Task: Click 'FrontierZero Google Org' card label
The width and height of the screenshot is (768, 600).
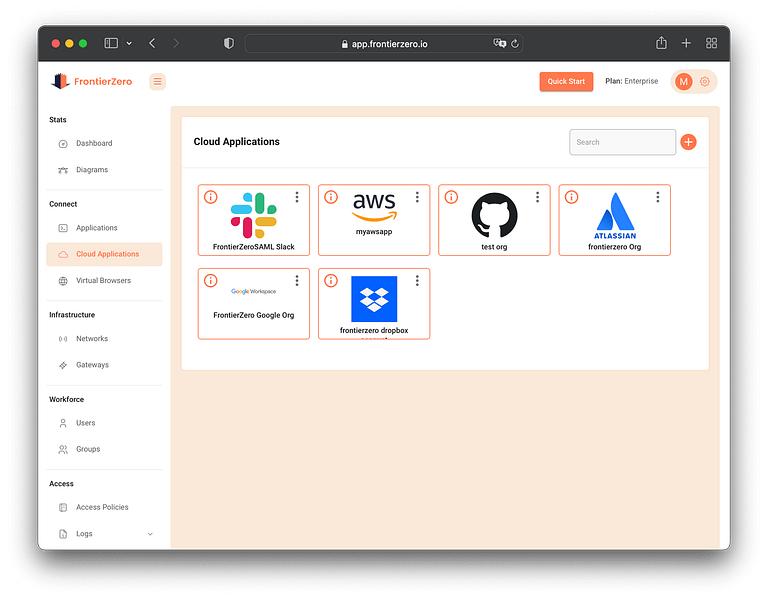Action: point(254,315)
